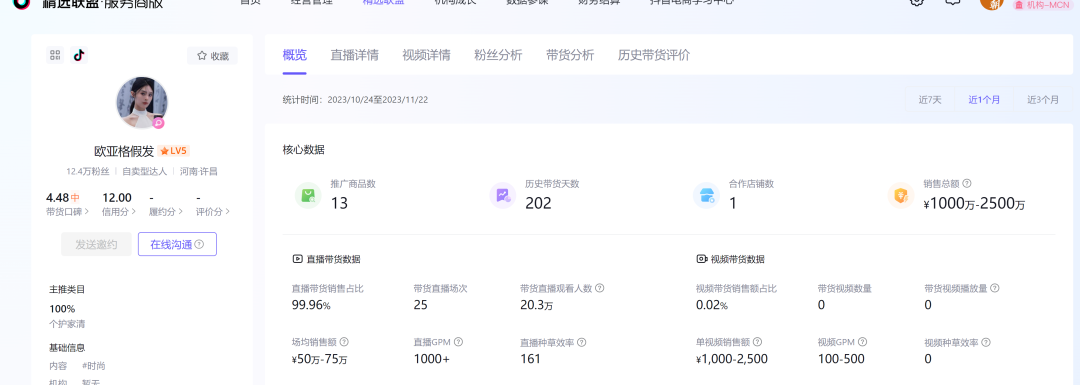
Task: View the 历史带货评价 tab
Action: (x=654, y=56)
